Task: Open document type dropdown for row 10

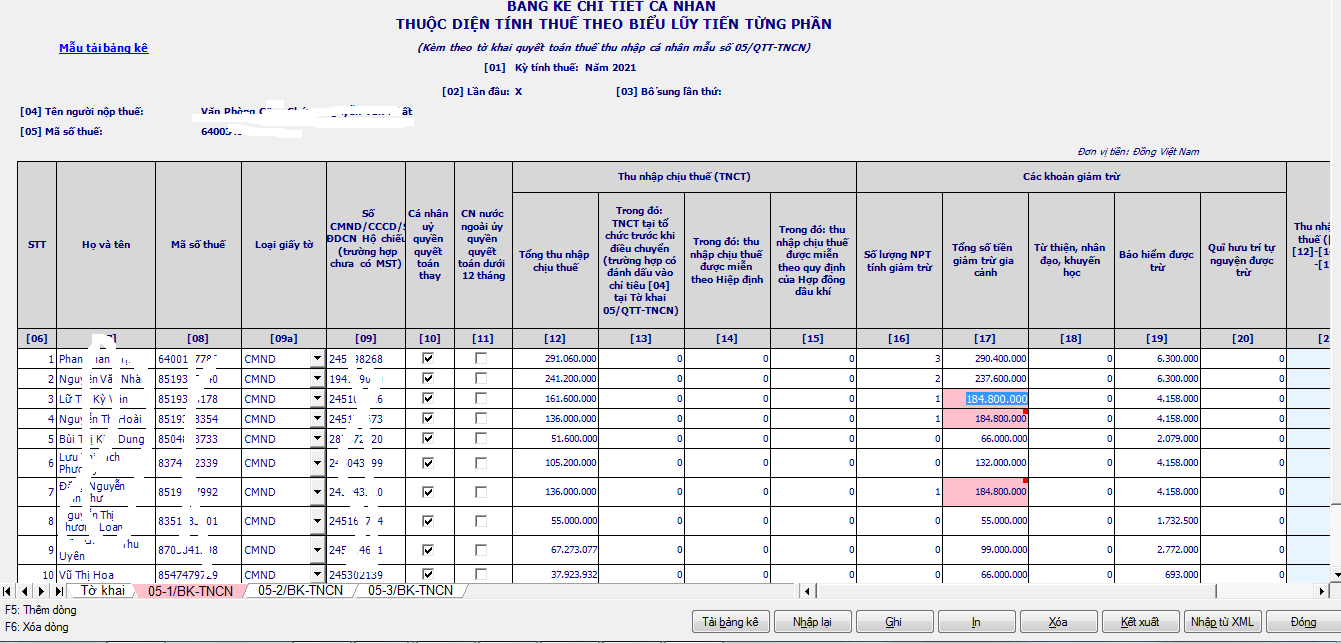Action: click(317, 575)
